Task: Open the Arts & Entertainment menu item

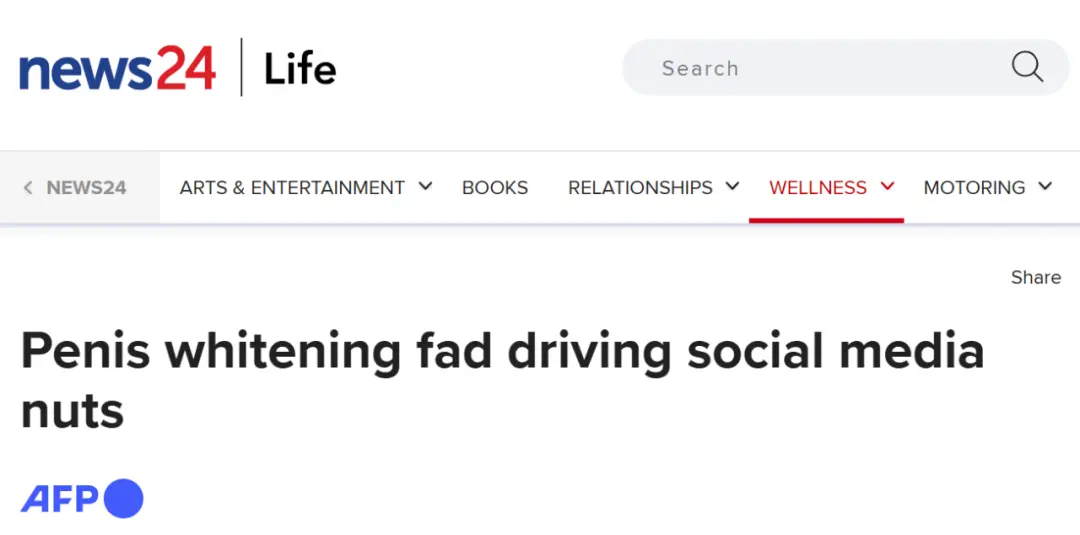Action: coord(292,188)
